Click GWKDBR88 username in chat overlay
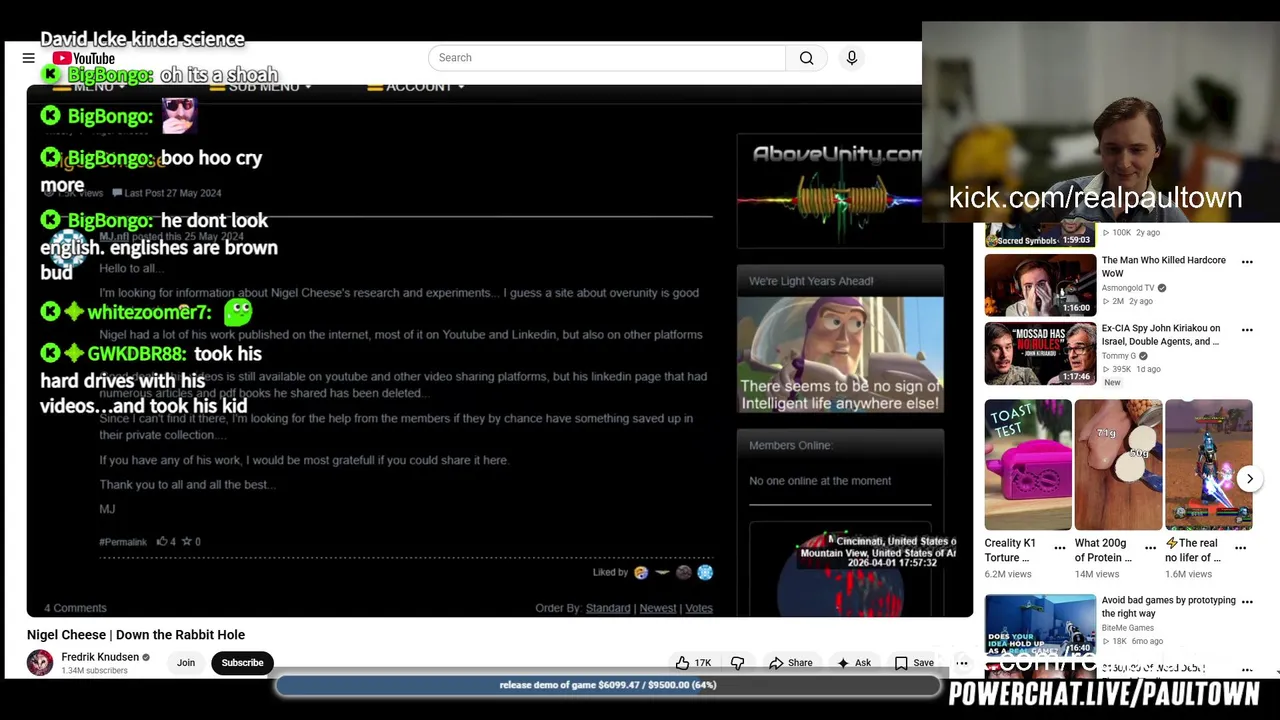This screenshot has width=1280, height=720. click(137, 354)
